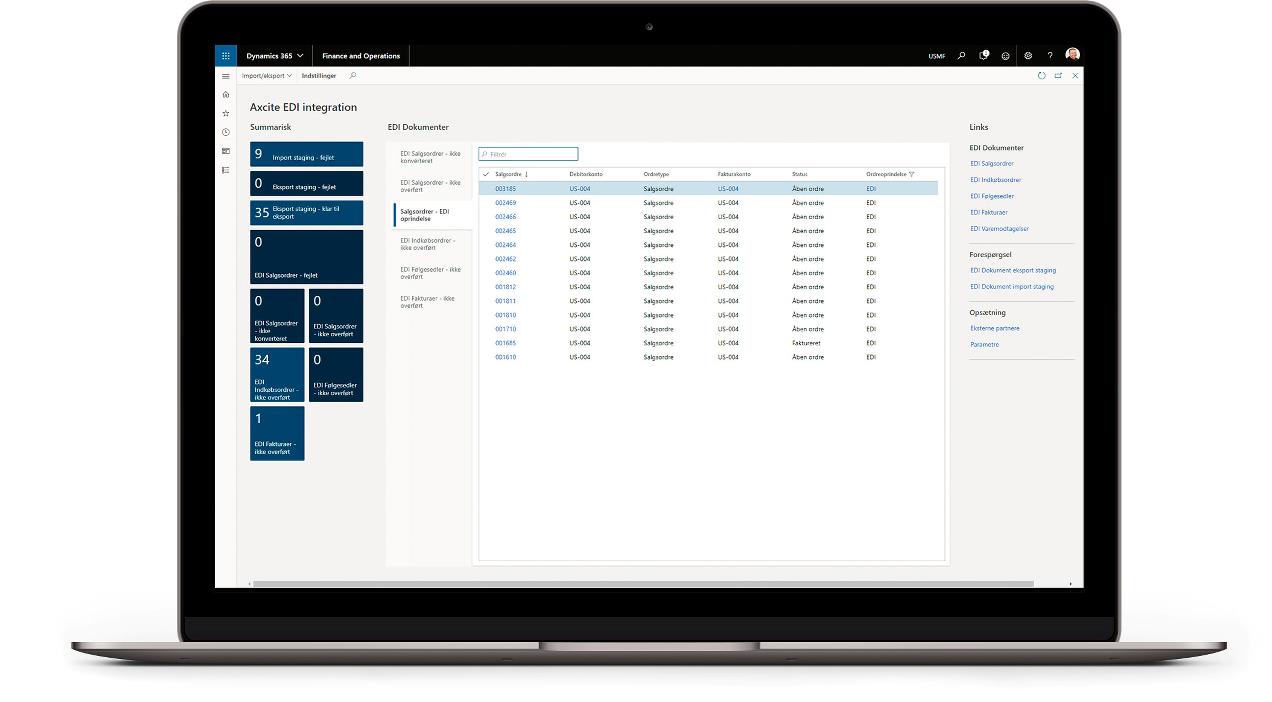Click the Filtrér input field
The image size is (1272, 702).
click(x=529, y=154)
